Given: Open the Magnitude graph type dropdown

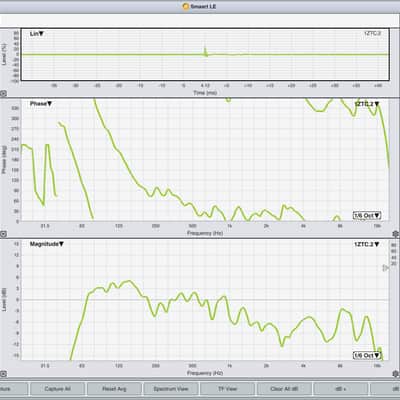Looking at the screenshot, I should pos(47,244).
